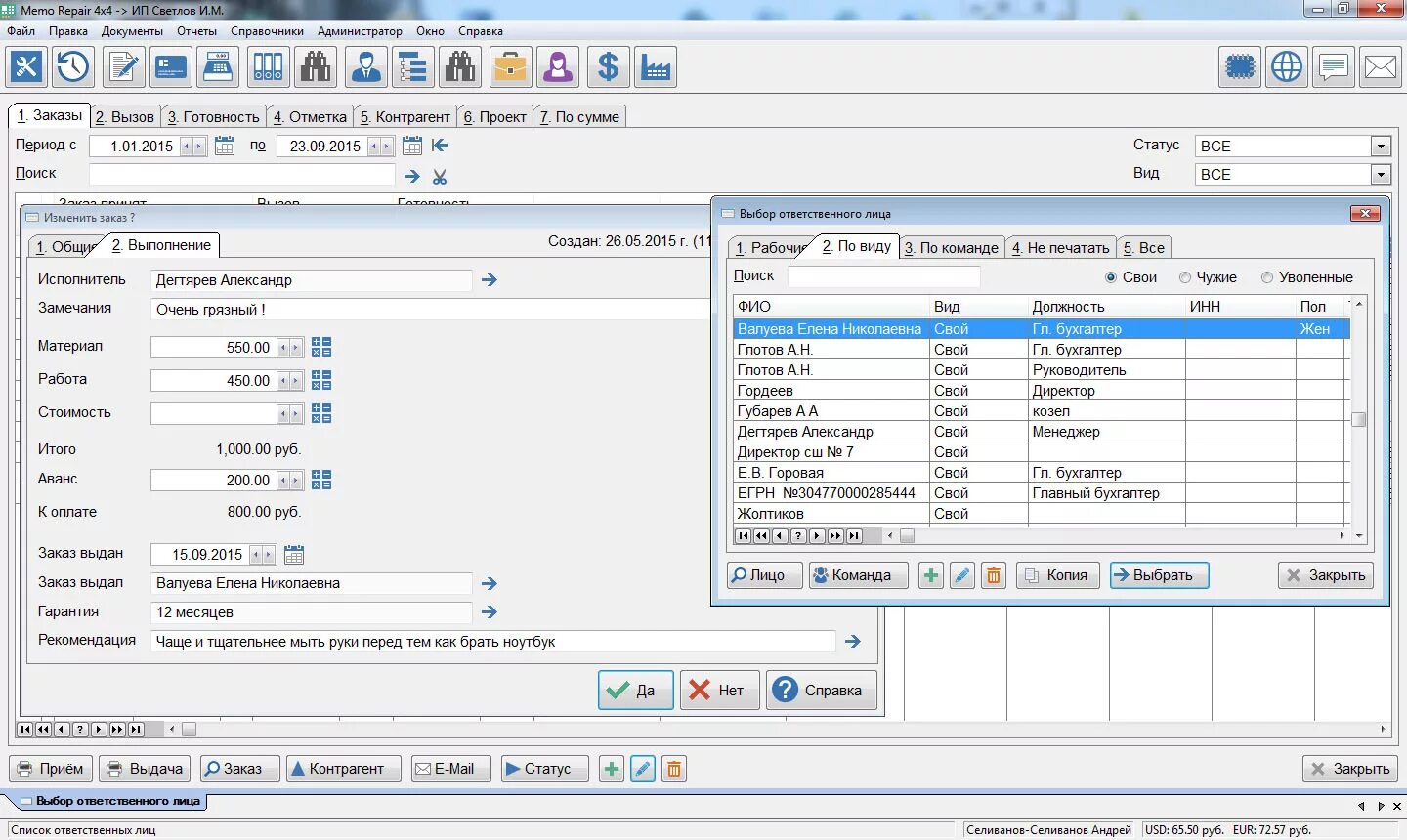Click the tree-list structure toolbar icon
The height and width of the screenshot is (840, 1407).
click(x=413, y=67)
